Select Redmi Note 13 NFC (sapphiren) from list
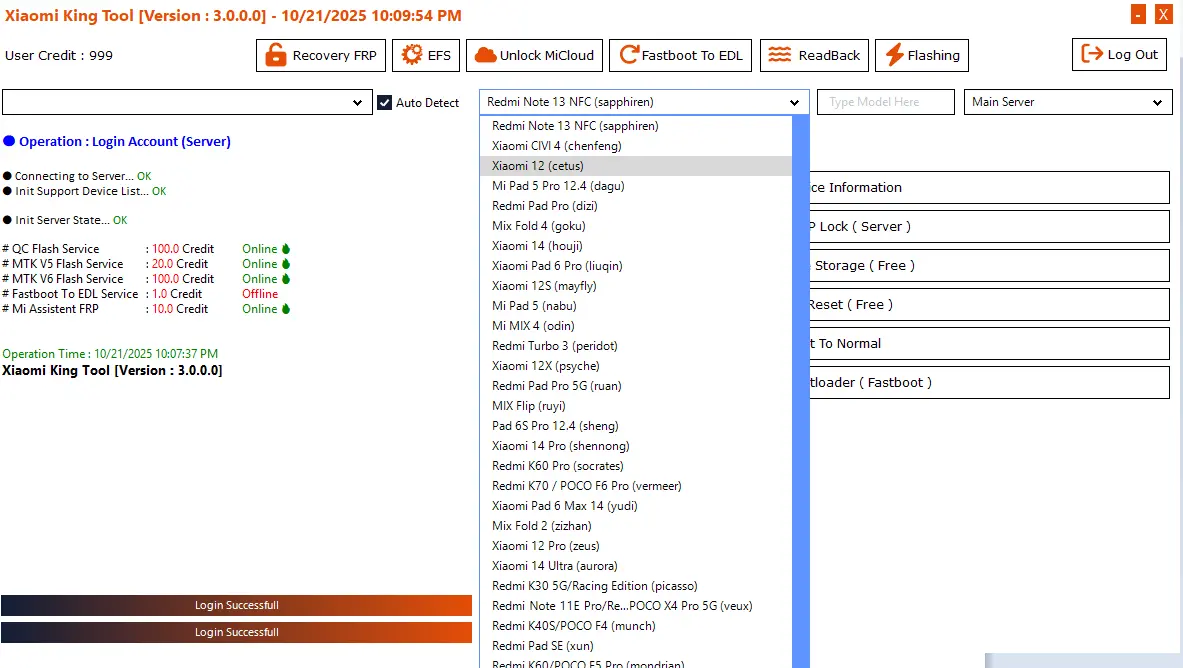 click(636, 126)
